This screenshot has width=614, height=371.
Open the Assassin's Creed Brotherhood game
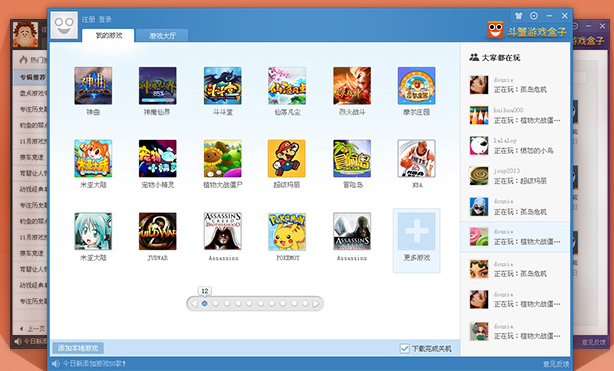(222, 232)
